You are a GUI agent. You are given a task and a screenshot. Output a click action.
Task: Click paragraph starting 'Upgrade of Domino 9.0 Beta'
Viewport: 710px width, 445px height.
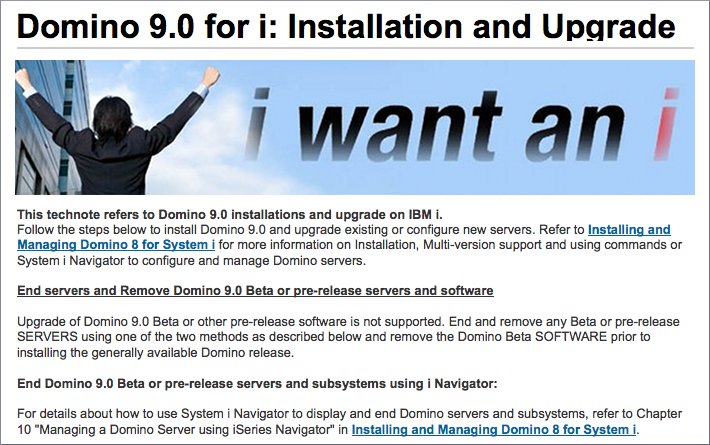coord(349,337)
